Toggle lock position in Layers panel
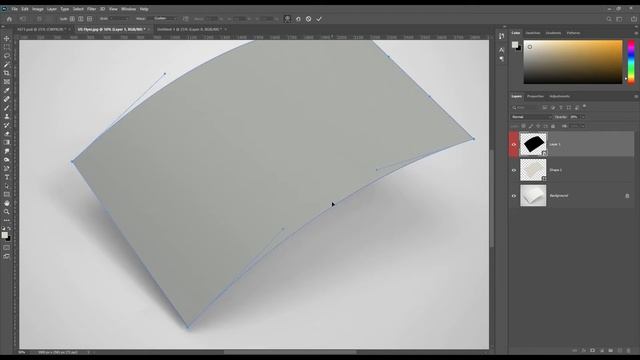 click(538, 126)
